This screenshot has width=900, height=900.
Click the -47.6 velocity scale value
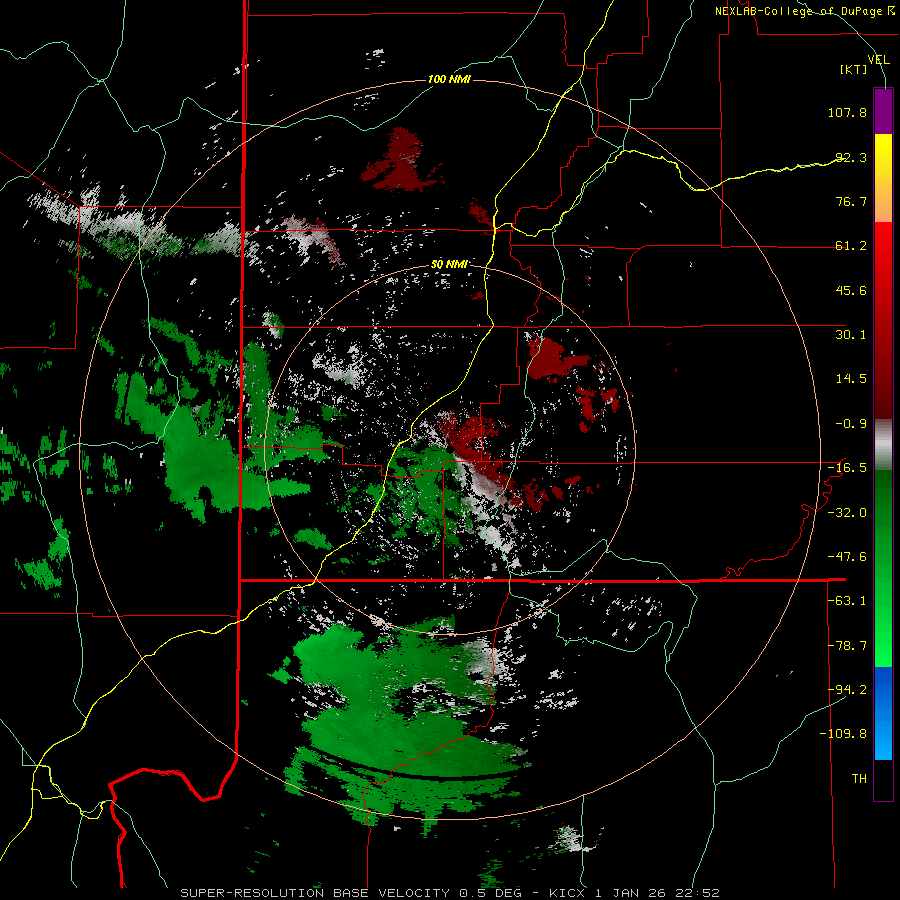(x=847, y=557)
